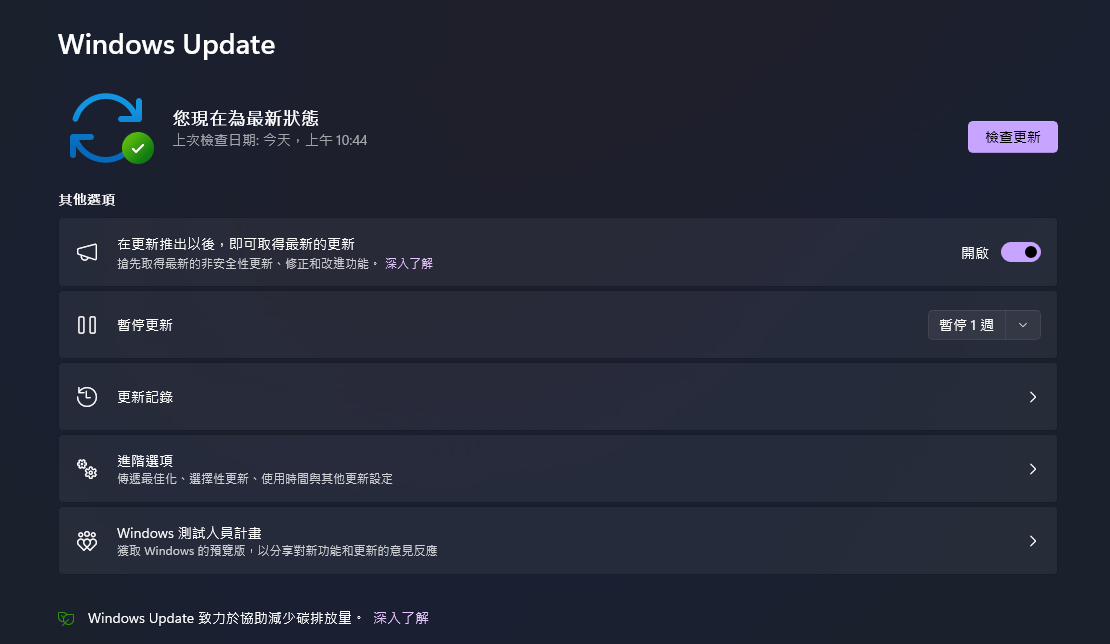Screen dimensions: 1110x644
Task: Open 更新記錄 with its chevron arrow
Action: [x=1033, y=396]
